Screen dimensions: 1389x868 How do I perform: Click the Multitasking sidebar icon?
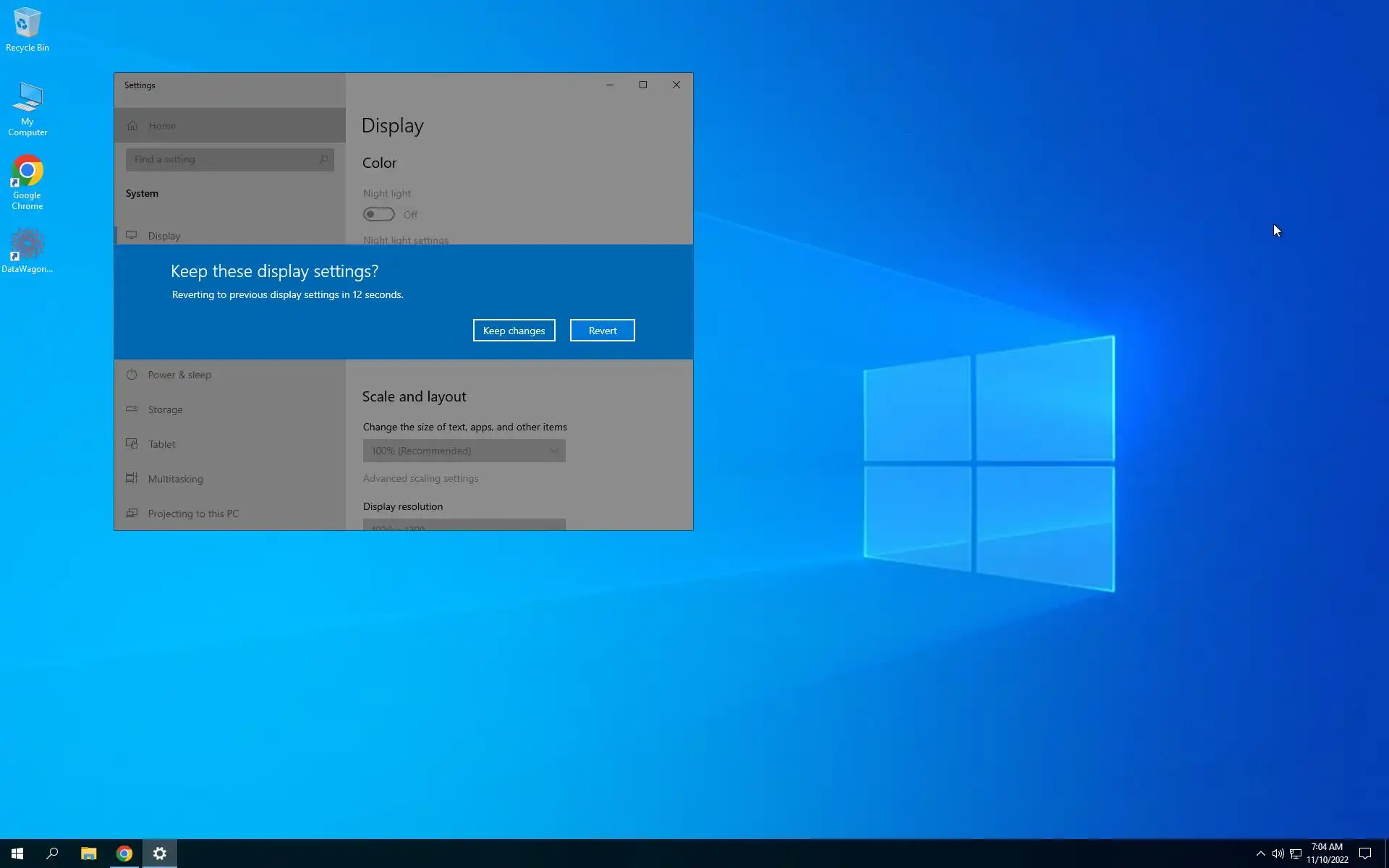[x=132, y=478]
